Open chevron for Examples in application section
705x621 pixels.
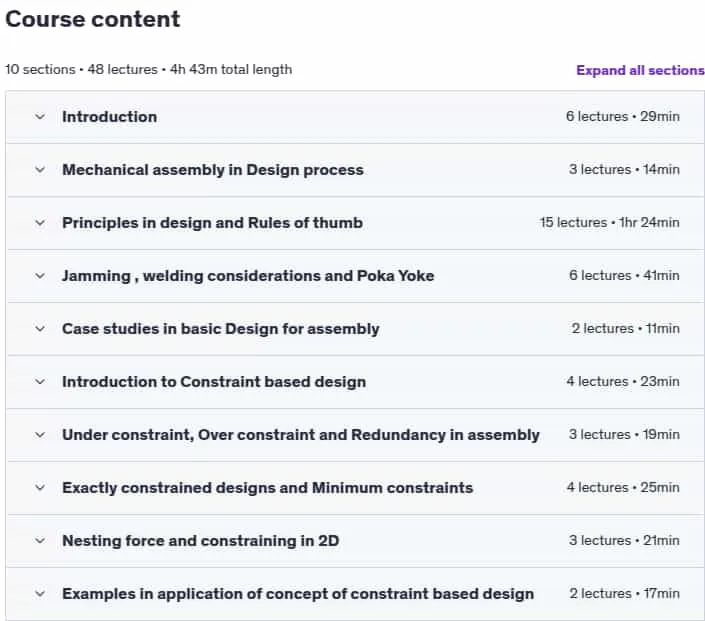click(40, 594)
